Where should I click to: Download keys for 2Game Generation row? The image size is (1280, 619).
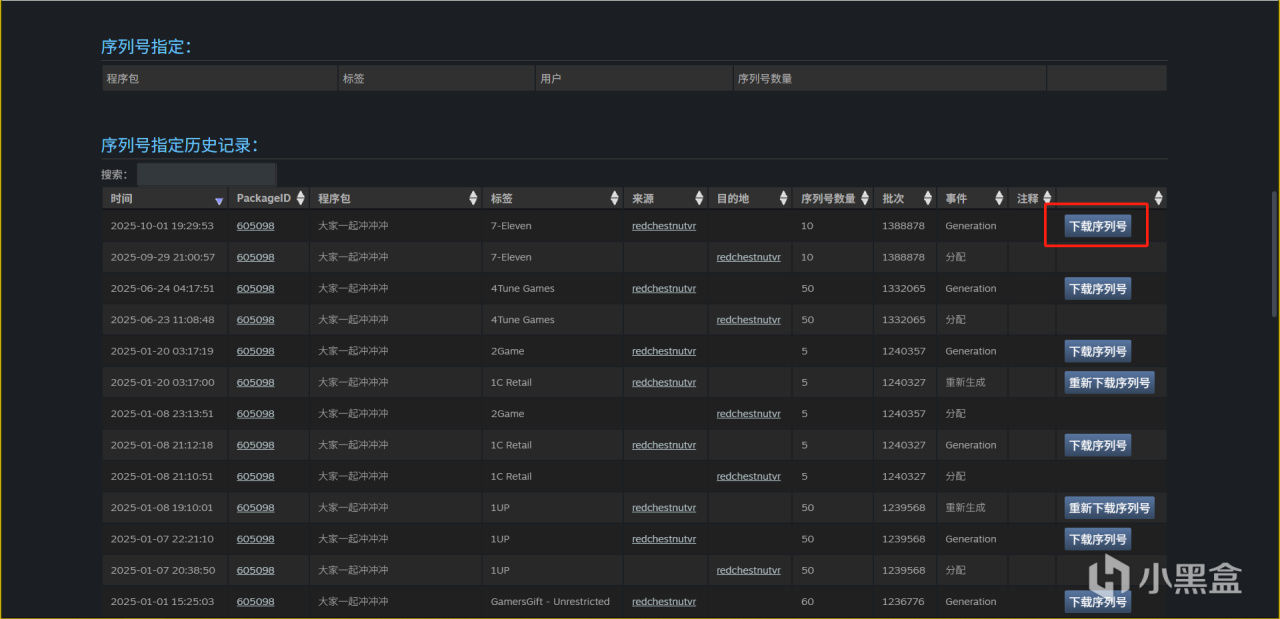(1097, 352)
